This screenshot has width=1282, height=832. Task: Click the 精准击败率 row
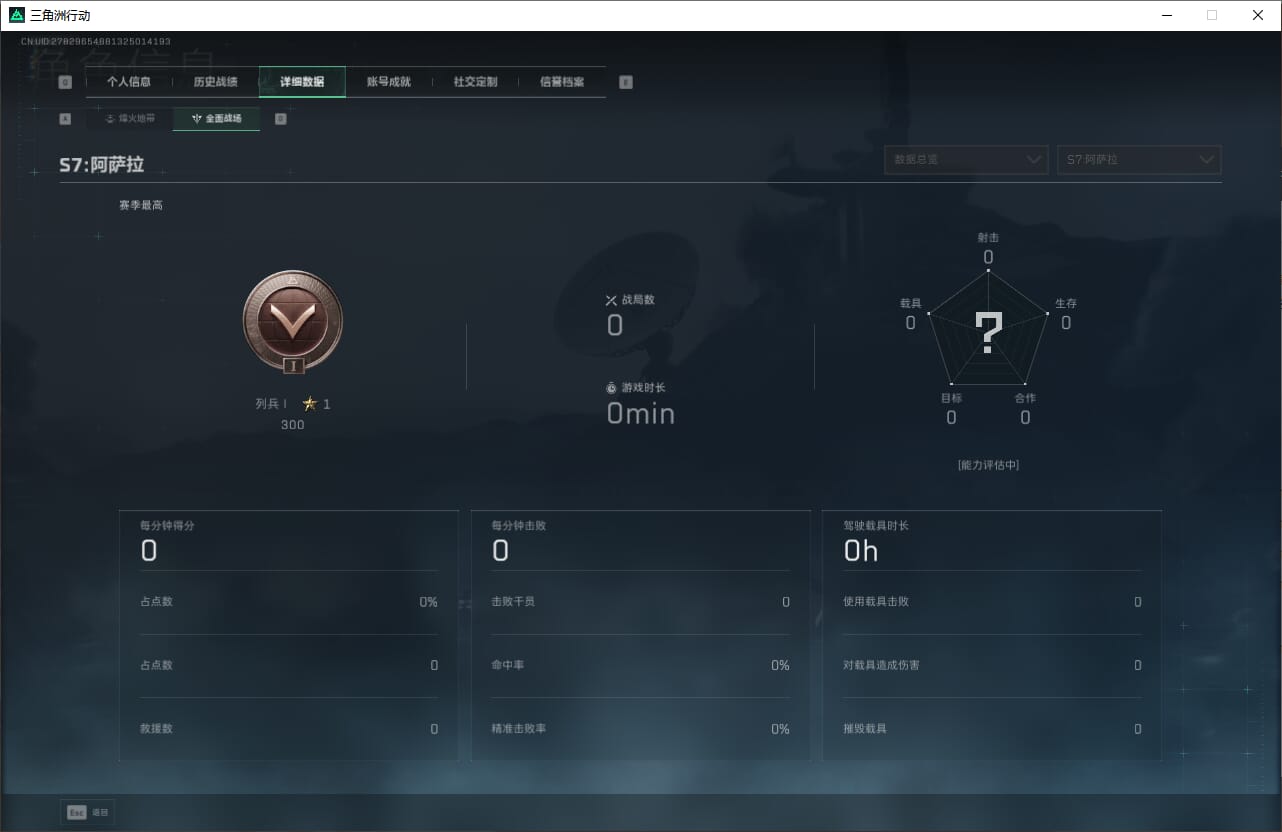coord(641,729)
